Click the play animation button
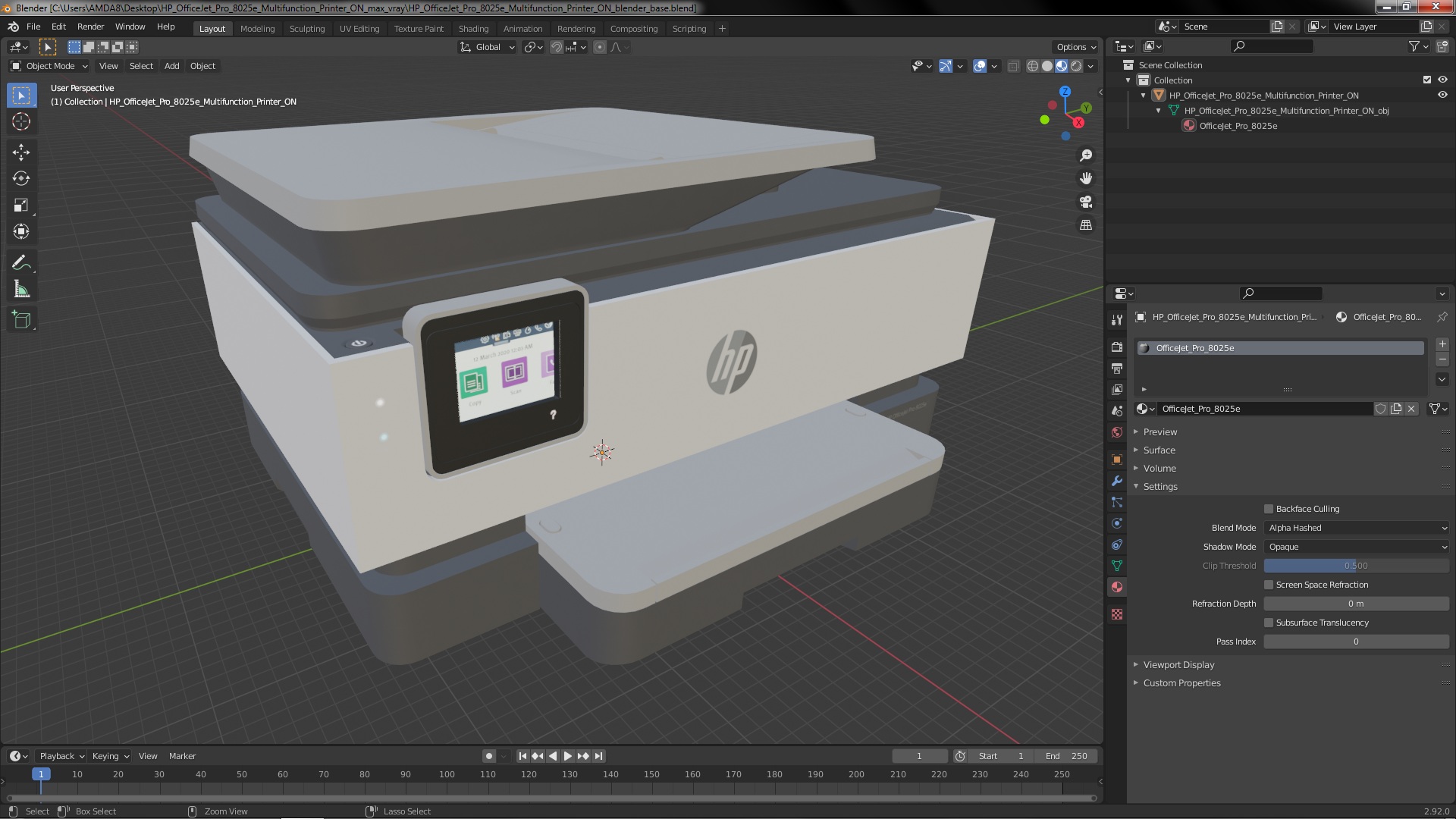Image resolution: width=1456 pixels, height=819 pixels. click(567, 756)
